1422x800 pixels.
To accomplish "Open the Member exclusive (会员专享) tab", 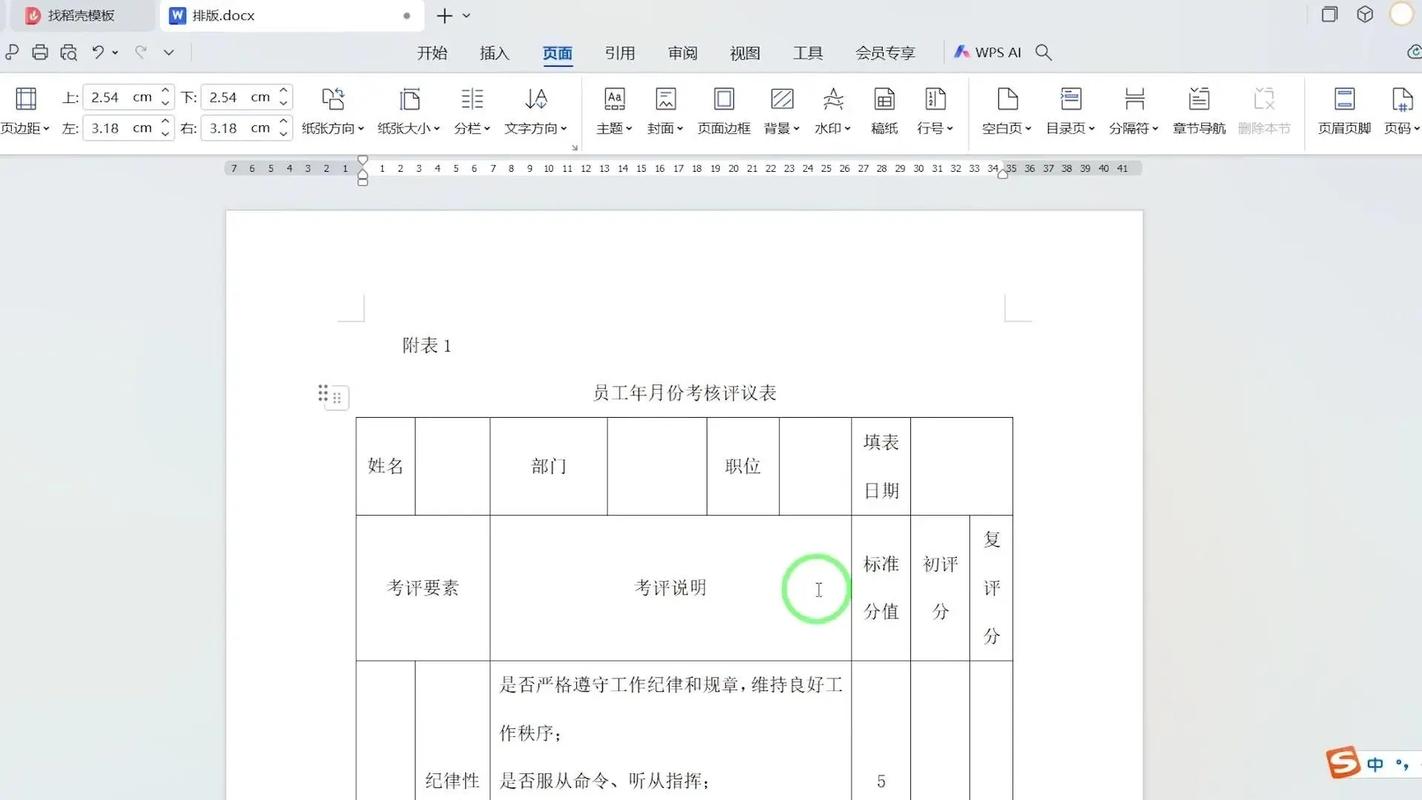I will pos(885,53).
